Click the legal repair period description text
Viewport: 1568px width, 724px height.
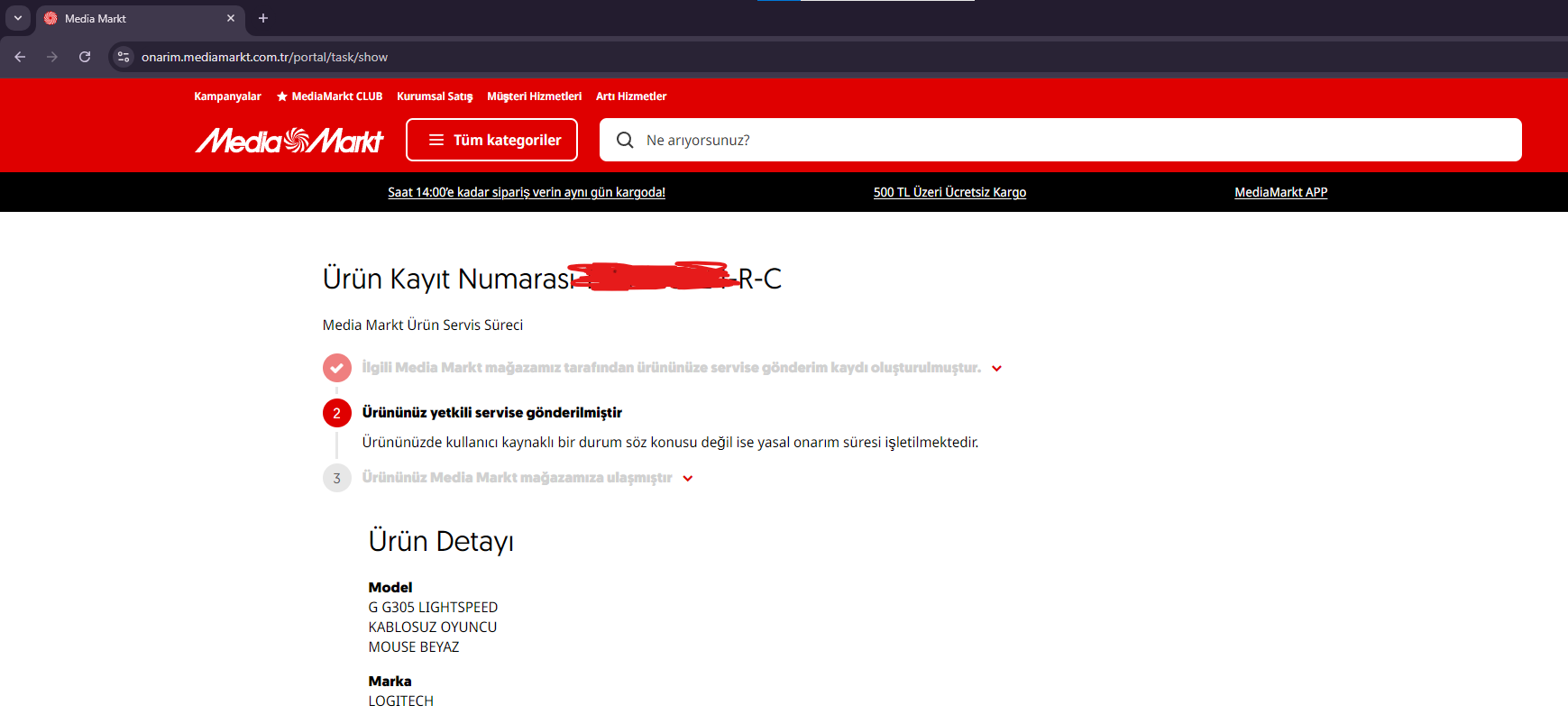pyautogui.click(x=671, y=443)
